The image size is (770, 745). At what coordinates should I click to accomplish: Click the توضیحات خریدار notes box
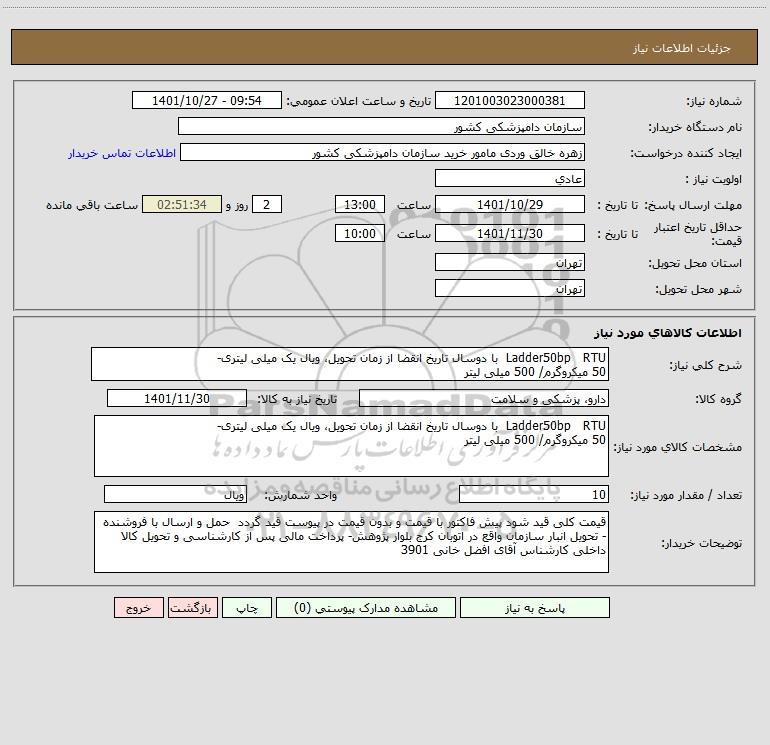(351, 542)
